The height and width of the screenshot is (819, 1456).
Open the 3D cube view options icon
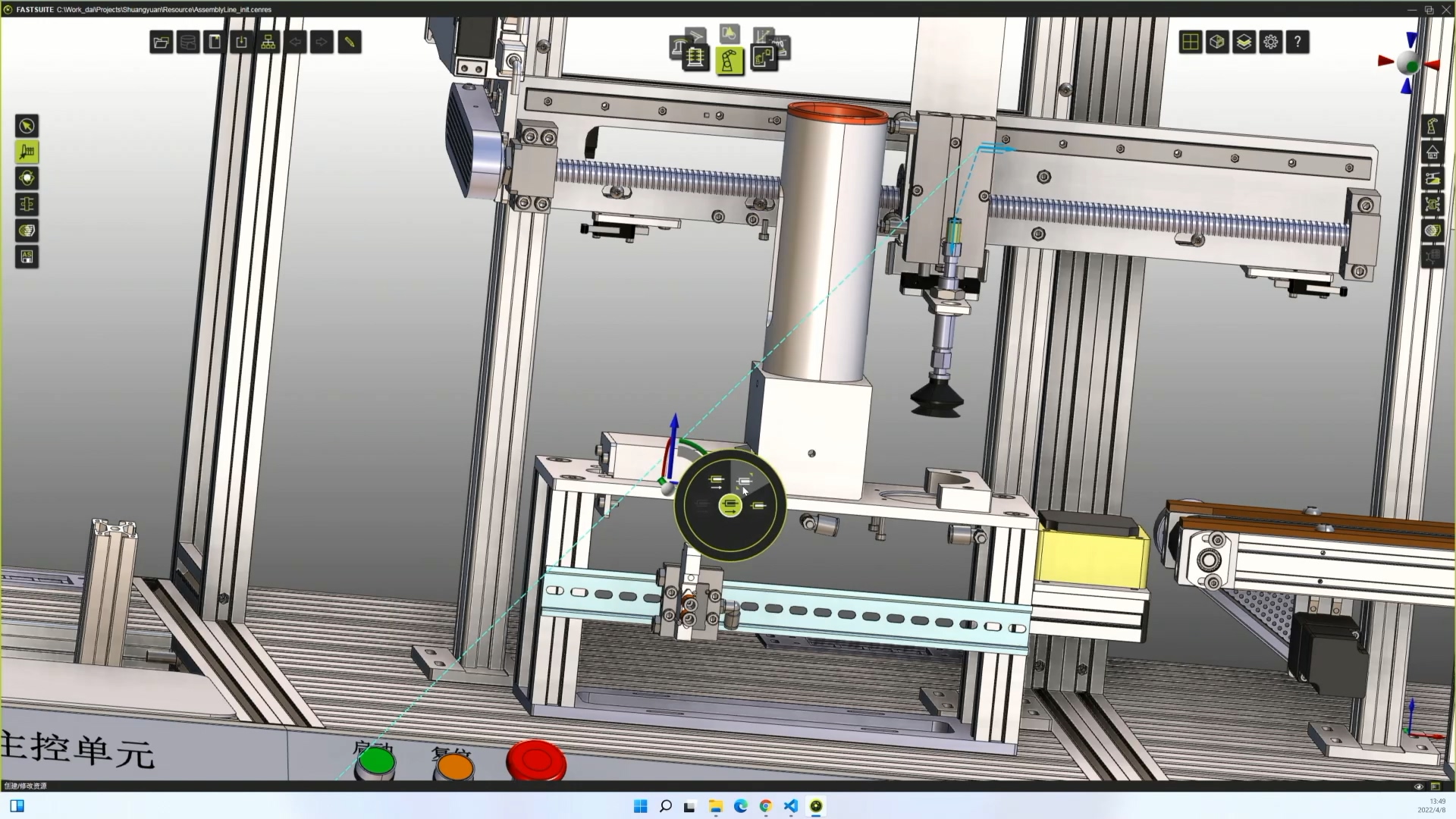[x=1217, y=42]
